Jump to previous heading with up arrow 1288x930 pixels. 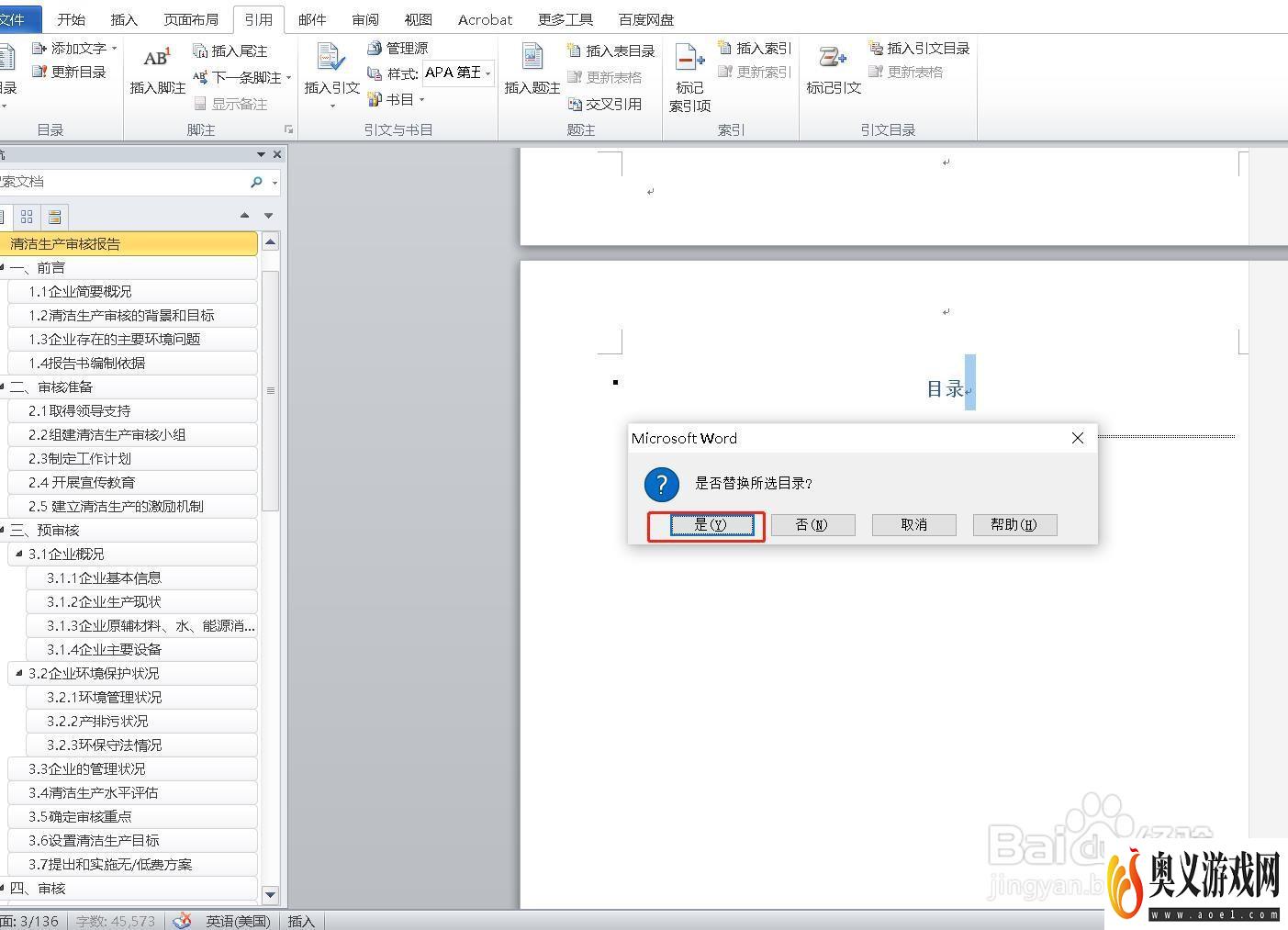click(x=244, y=215)
